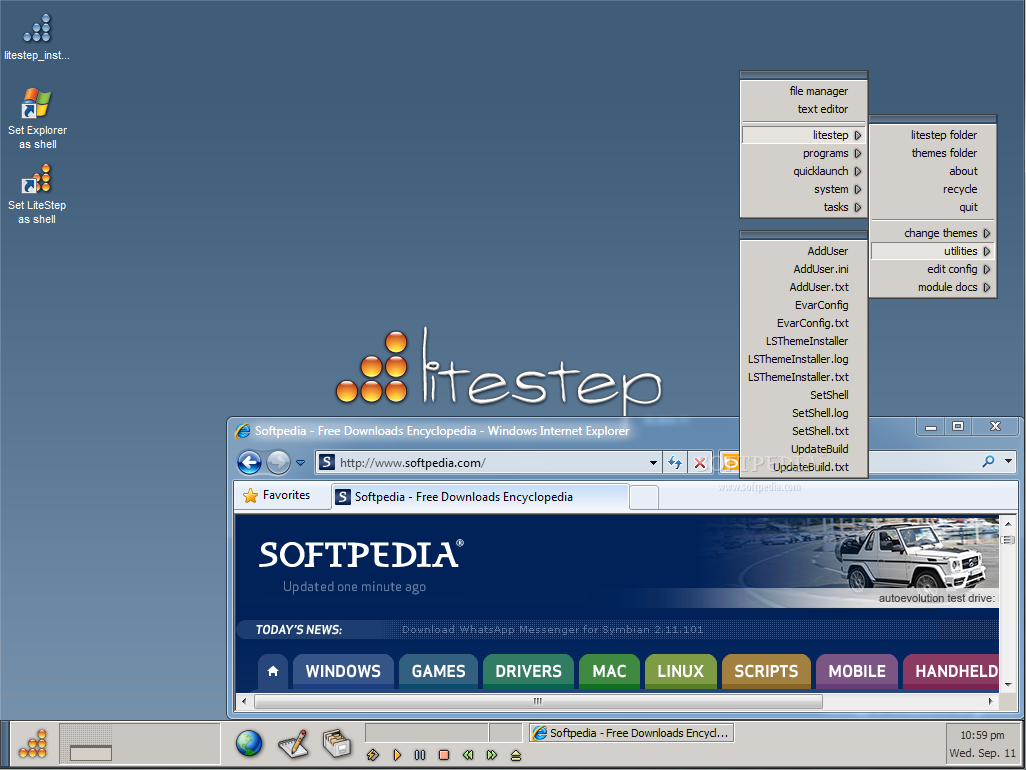Launch the globe web browser icon

point(249,743)
